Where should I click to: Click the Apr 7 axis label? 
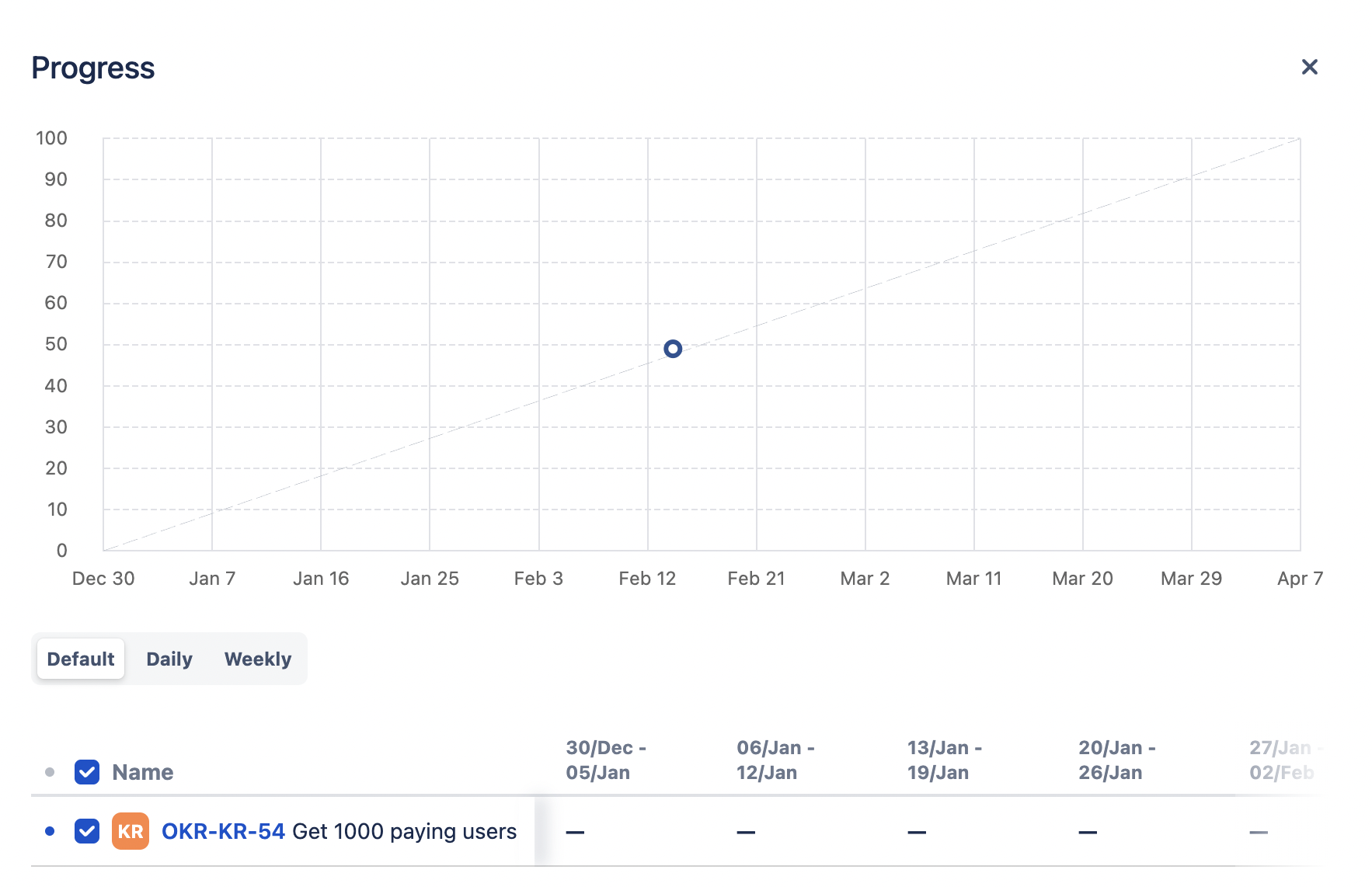click(x=1300, y=579)
